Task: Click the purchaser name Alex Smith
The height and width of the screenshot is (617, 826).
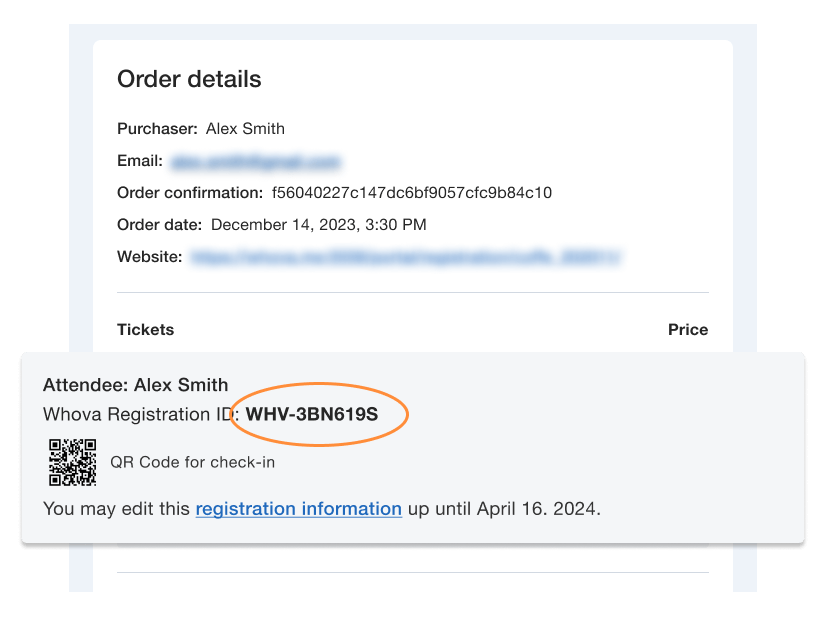Action: pyautogui.click(x=245, y=129)
